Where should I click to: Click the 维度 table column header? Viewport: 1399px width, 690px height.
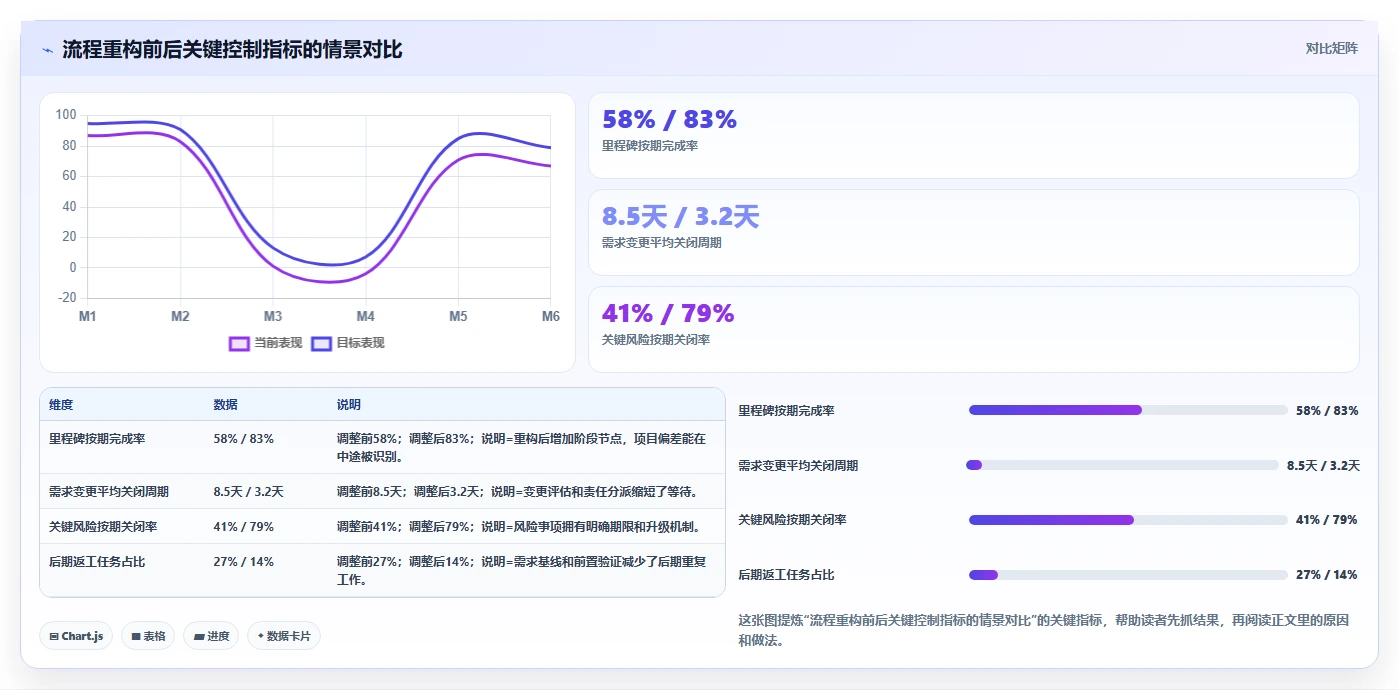coord(61,405)
